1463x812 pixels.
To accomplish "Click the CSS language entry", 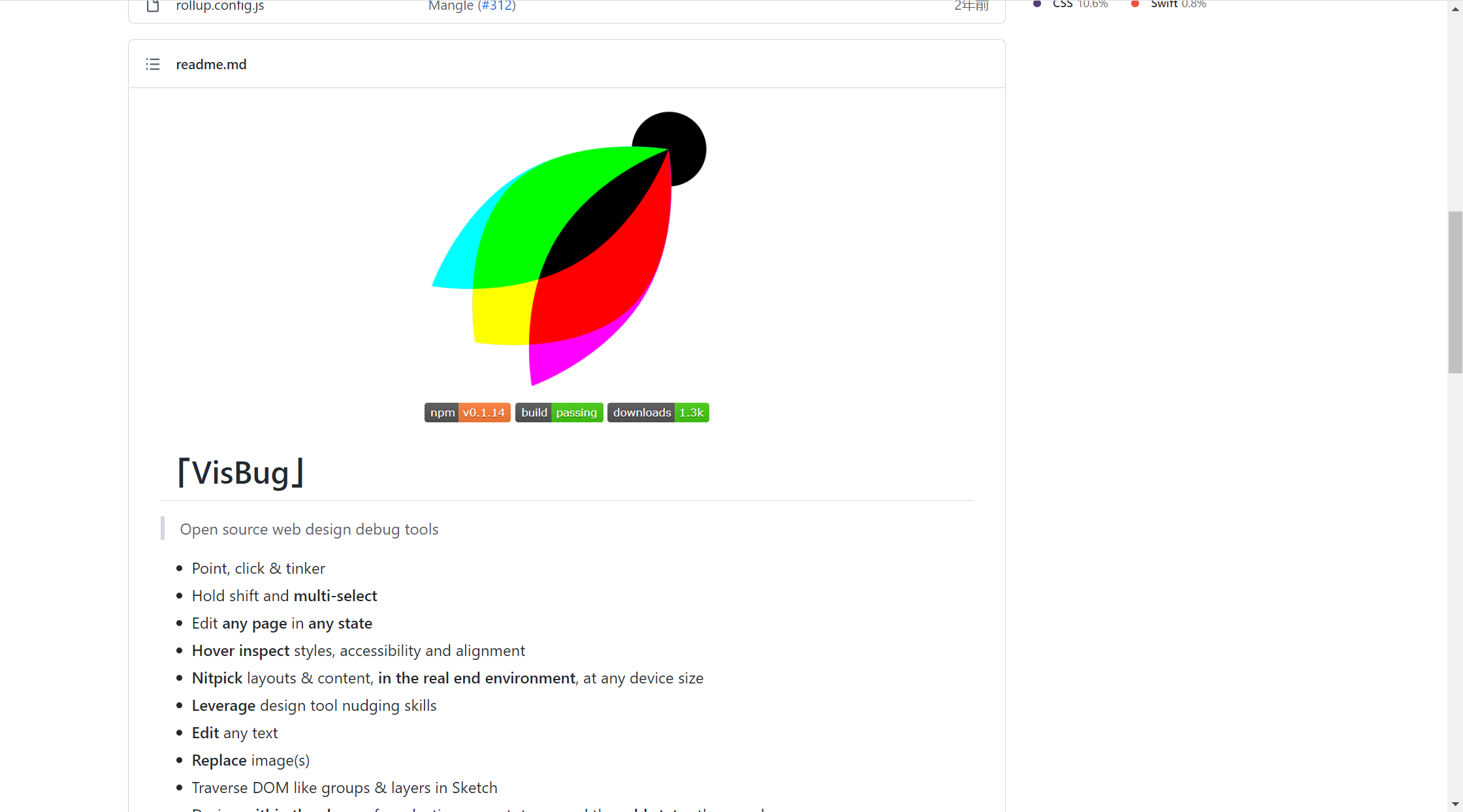I will coord(1080,5).
